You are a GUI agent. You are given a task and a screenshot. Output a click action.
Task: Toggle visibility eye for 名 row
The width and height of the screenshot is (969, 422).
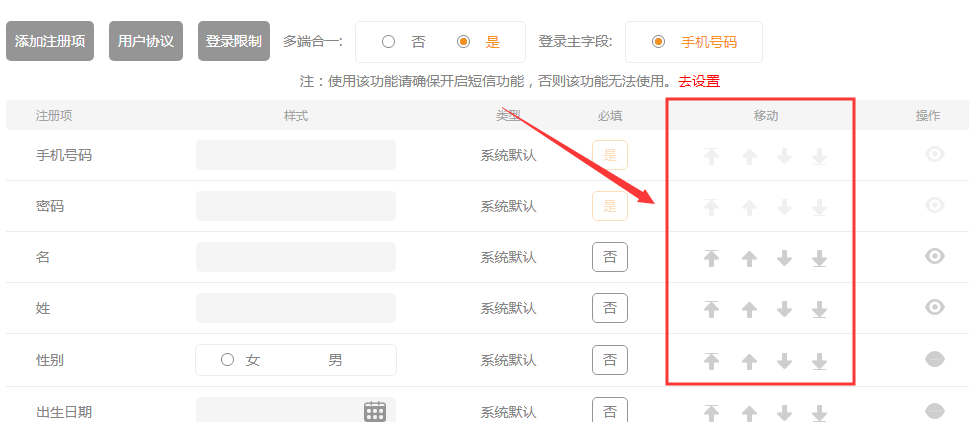pyautogui.click(x=934, y=256)
